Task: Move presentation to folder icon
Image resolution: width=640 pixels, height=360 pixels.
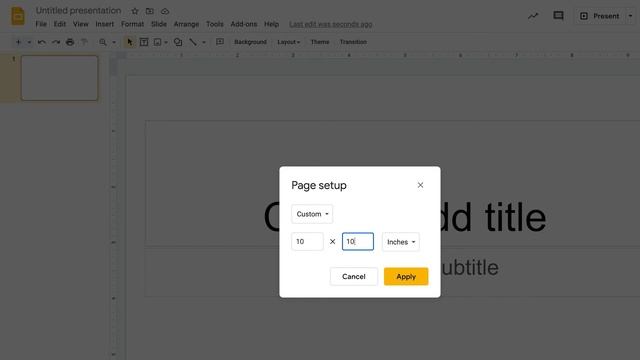Action: click(x=150, y=11)
